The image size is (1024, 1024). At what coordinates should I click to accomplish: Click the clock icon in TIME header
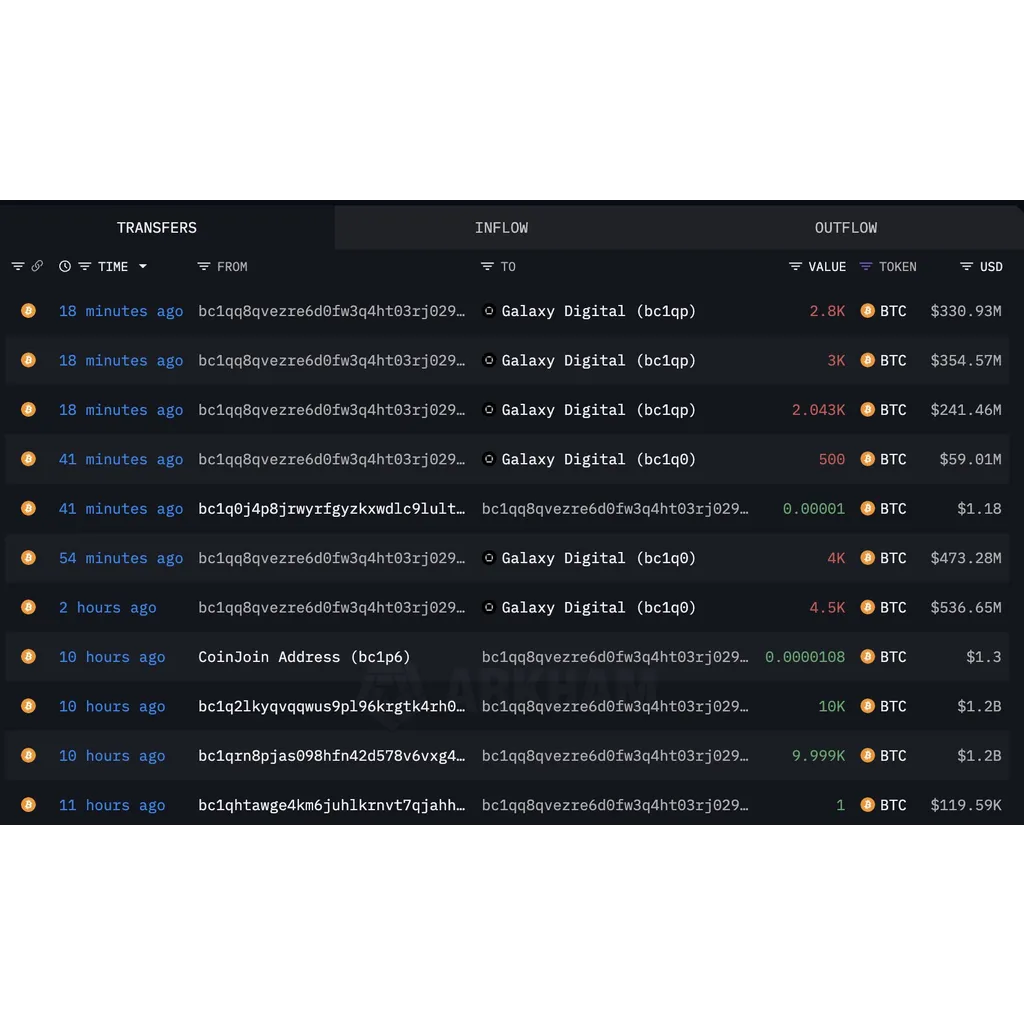click(x=65, y=266)
